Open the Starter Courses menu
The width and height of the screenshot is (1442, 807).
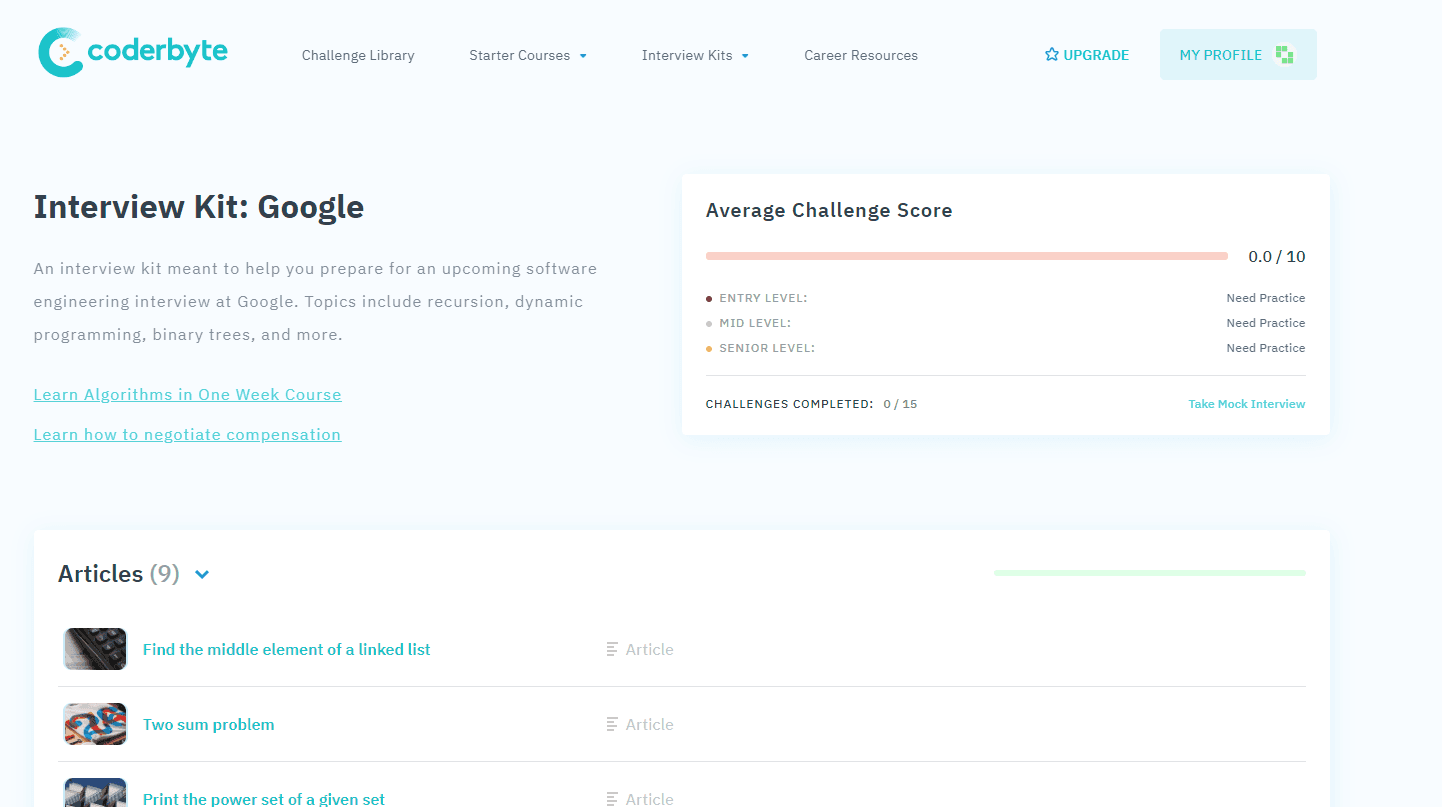click(528, 55)
